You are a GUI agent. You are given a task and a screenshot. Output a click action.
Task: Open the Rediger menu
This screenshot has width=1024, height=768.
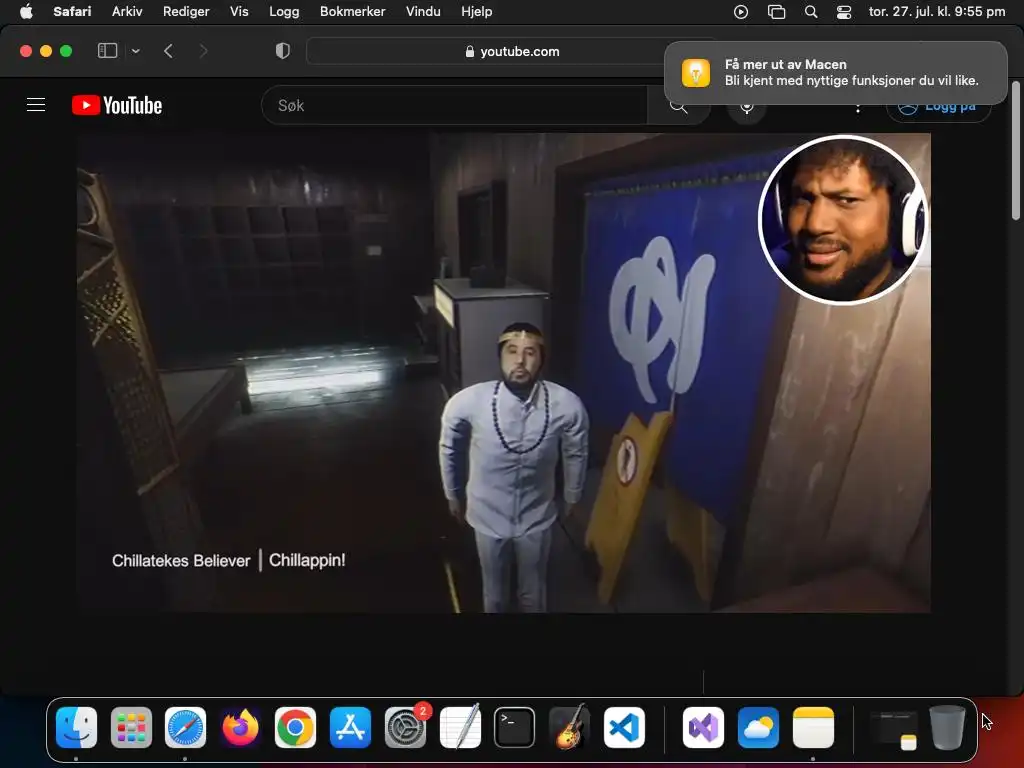coord(186,11)
